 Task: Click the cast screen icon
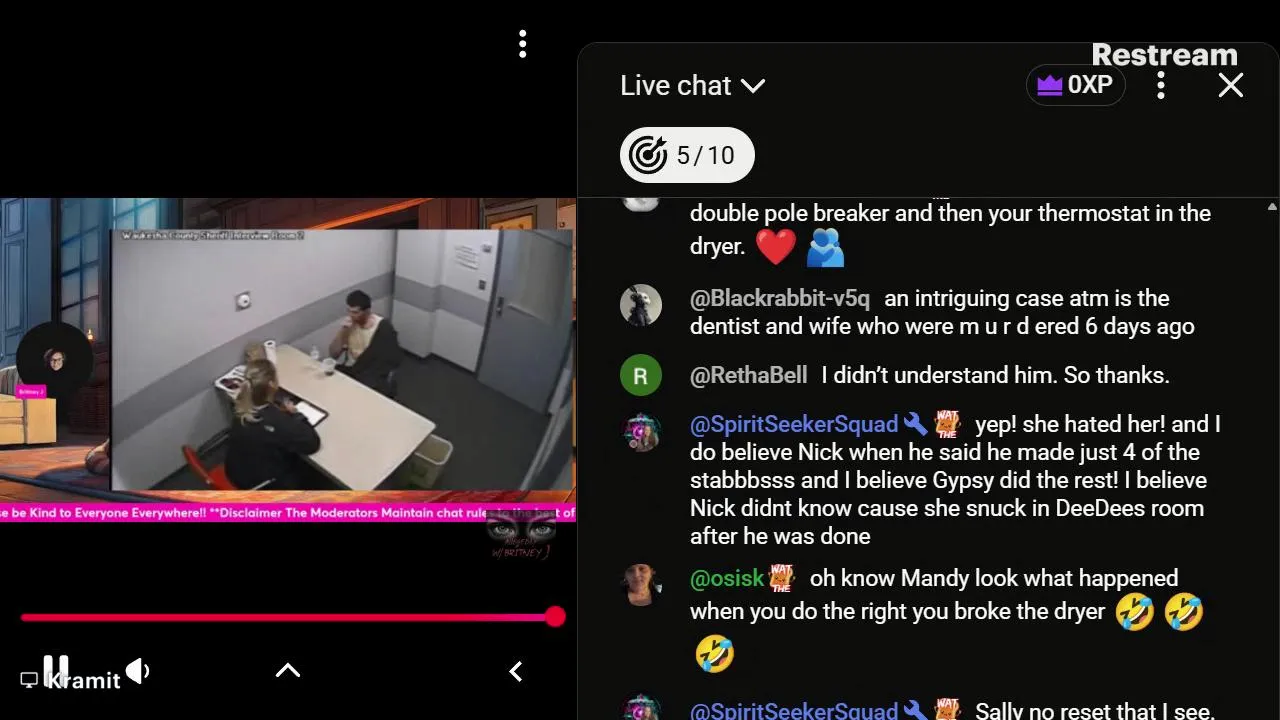29,680
